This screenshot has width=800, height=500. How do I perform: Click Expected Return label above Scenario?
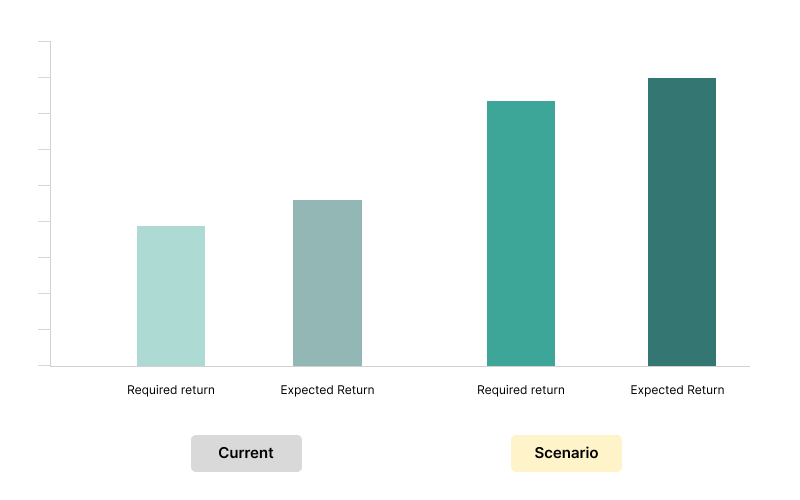pos(677,390)
